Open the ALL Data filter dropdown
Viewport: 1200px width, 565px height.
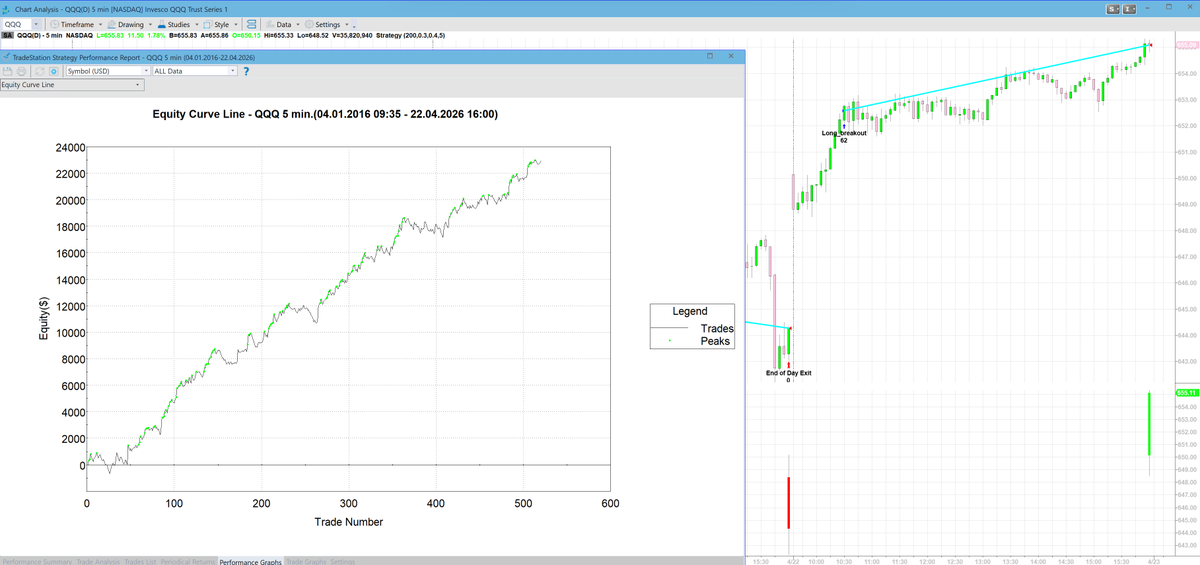pyautogui.click(x=194, y=71)
